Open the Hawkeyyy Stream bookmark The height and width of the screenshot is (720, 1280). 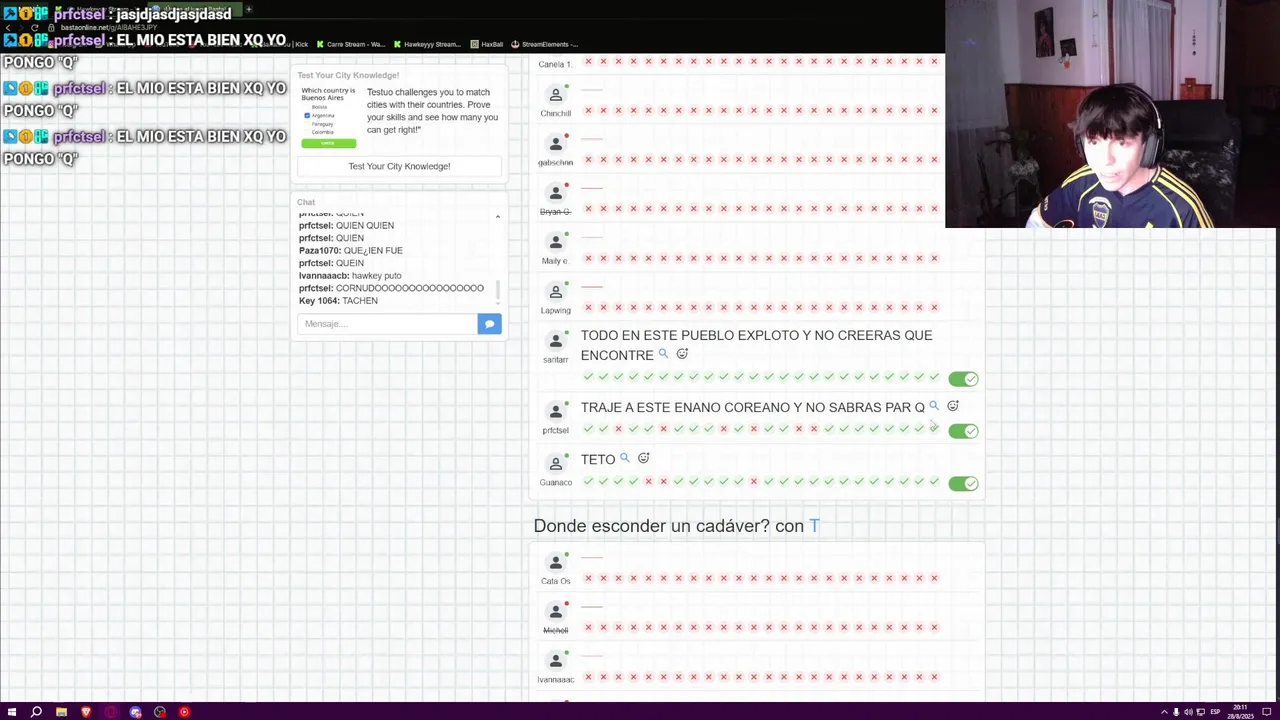click(x=427, y=44)
